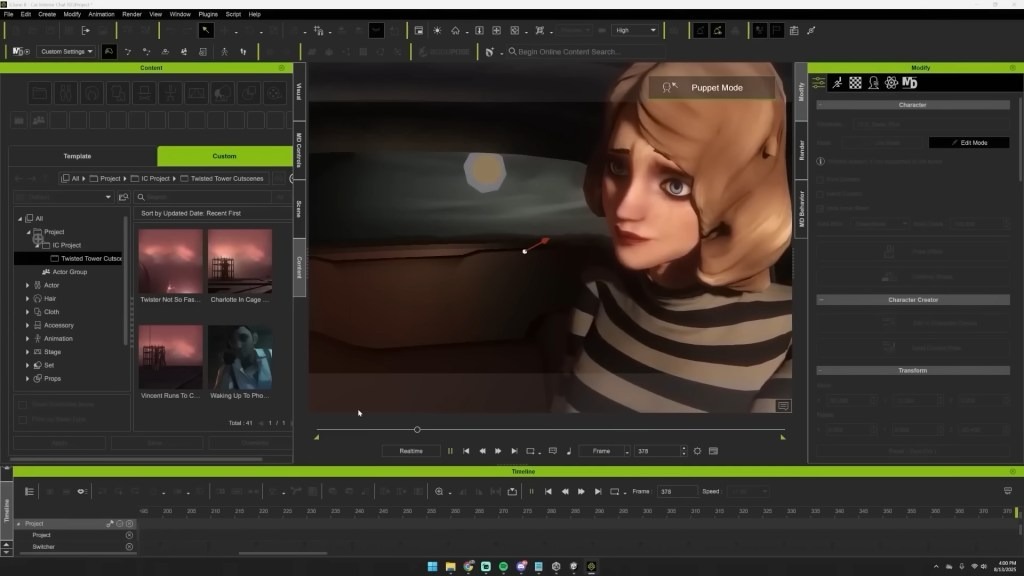Click the sun light icon in toolbar
Image resolution: width=1024 pixels, height=576 pixels.
(437, 30)
